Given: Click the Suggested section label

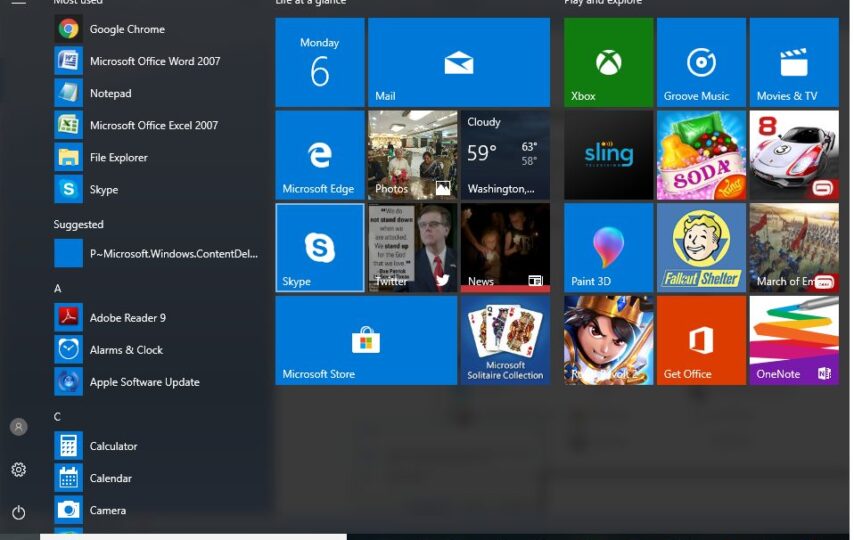Looking at the screenshot, I should (78, 224).
